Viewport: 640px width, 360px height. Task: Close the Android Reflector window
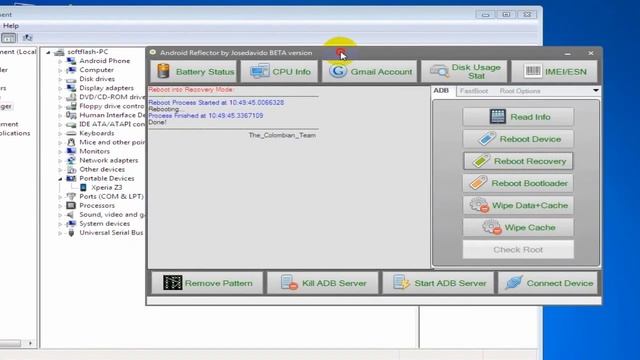click(x=591, y=53)
